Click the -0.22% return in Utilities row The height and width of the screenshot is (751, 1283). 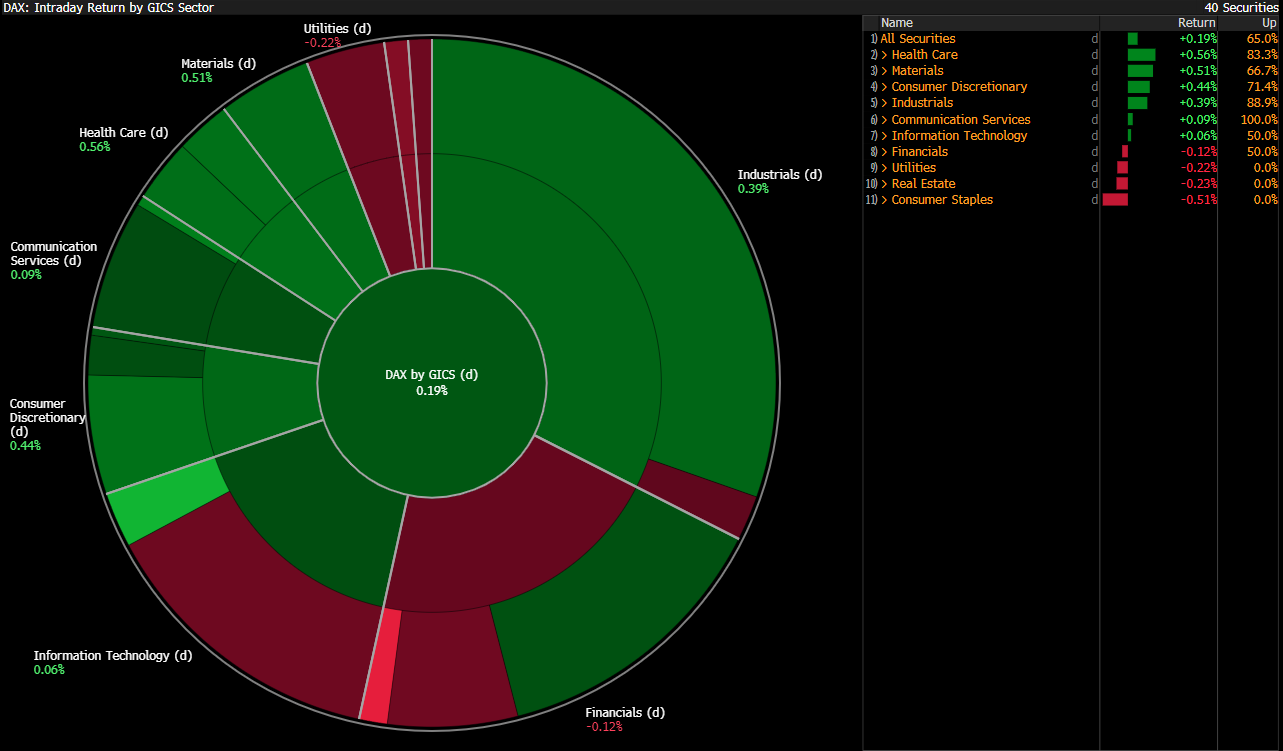click(1199, 168)
